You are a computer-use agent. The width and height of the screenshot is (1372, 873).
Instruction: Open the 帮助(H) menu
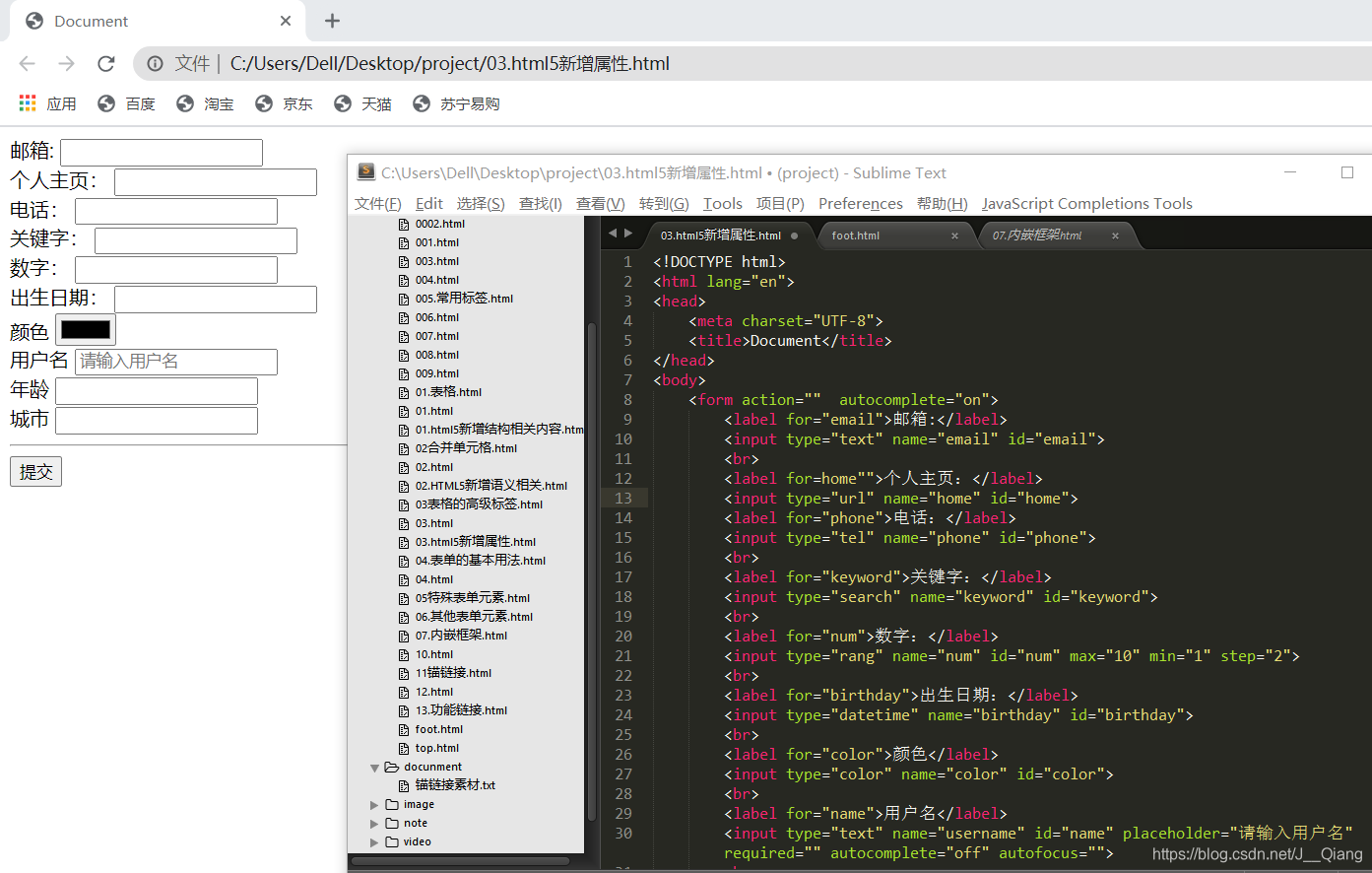pos(943,204)
